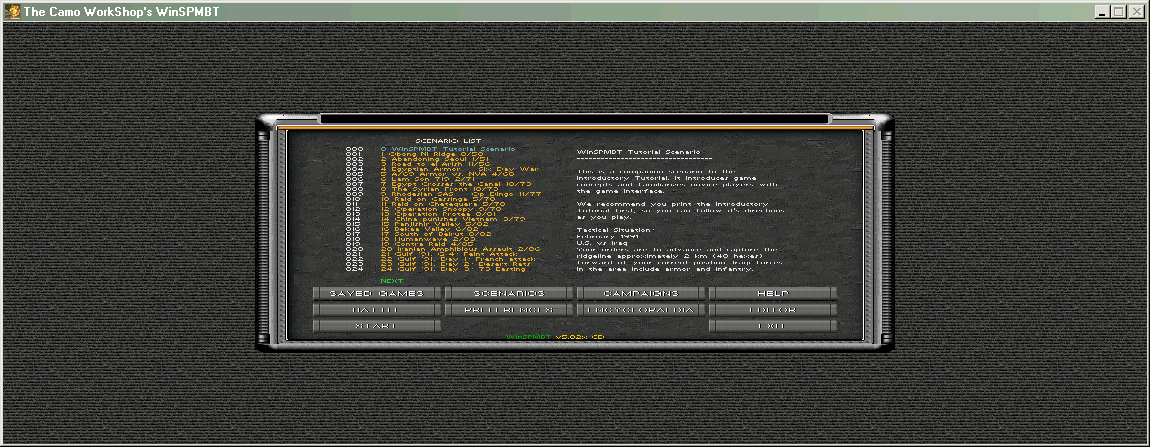Open game Preferences
The image size is (1150, 447).
508,310
